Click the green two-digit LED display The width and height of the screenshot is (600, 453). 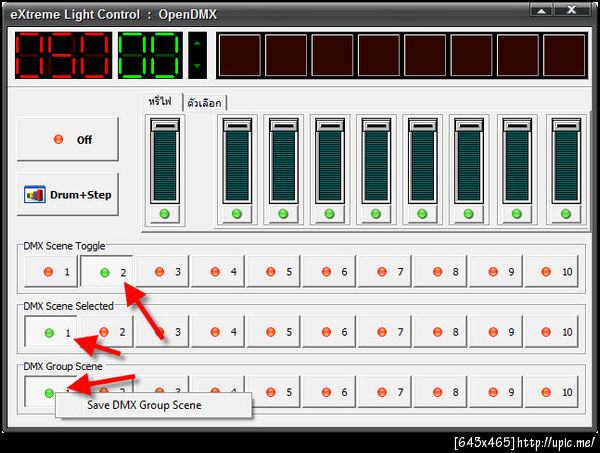(150, 55)
